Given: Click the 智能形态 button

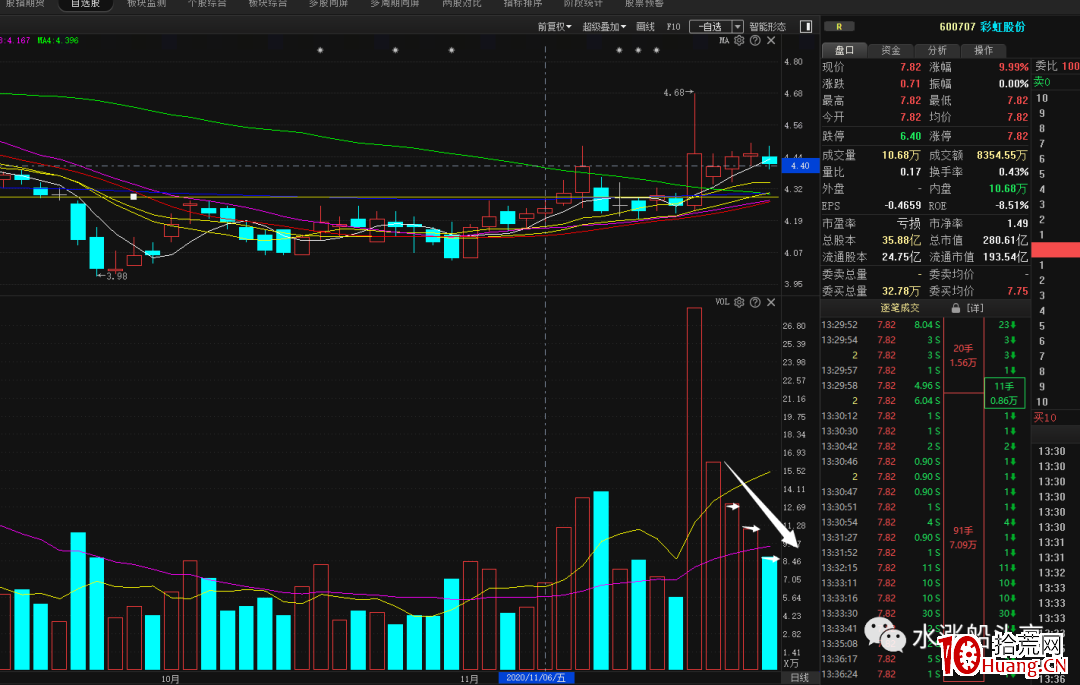Looking at the screenshot, I should (767, 27).
